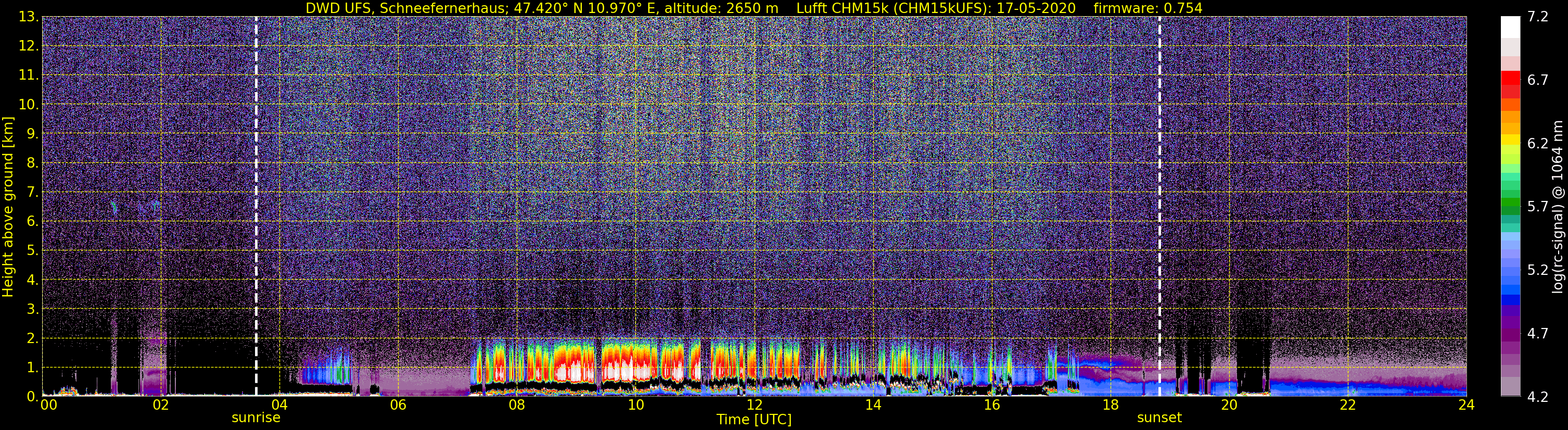Click the colorbar tick label '4.7'
This screenshot has height=430, width=1568.
click(1538, 334)
